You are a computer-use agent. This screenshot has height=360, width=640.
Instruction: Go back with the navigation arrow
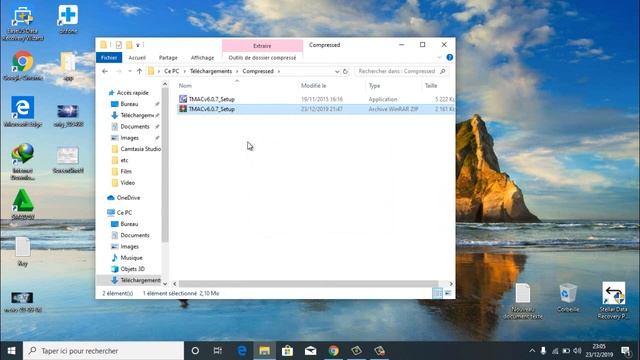(105, 71)
